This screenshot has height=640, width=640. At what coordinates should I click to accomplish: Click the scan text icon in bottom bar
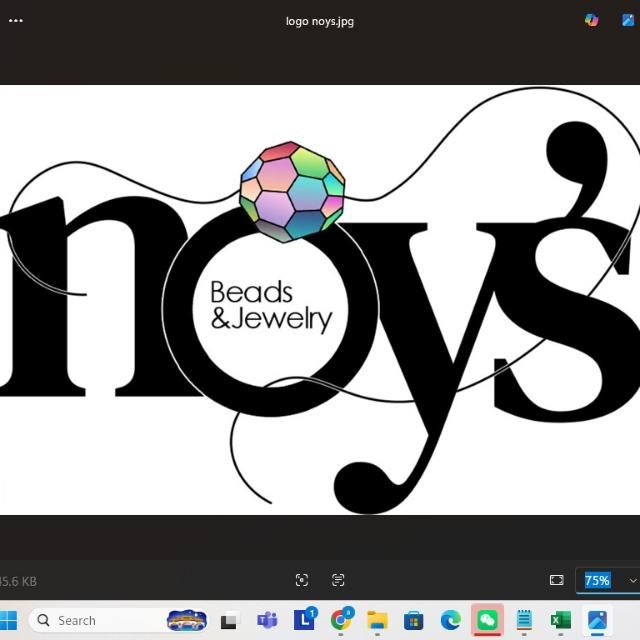point(338,580)
